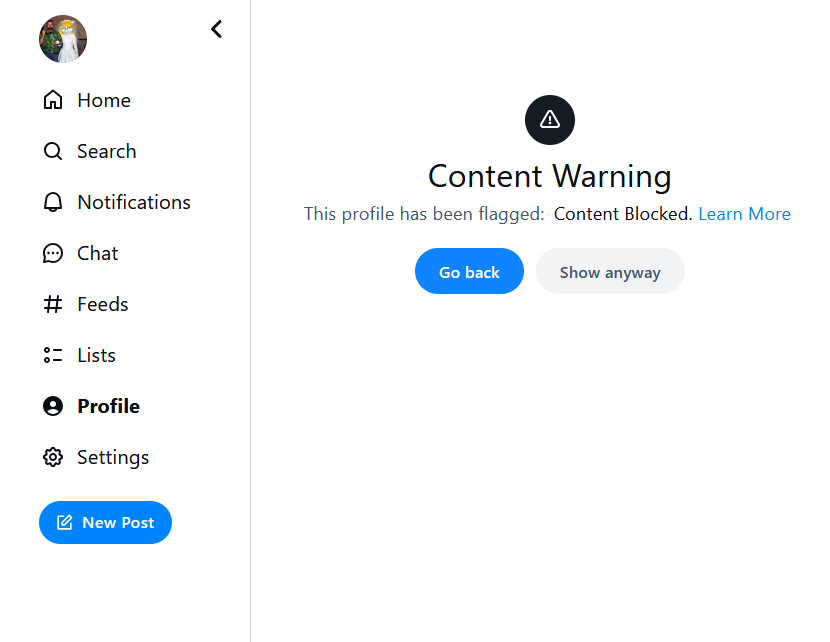The height and width of the screenshot is (642, 830).
Task: Open the Learn More link
Action: point(745,214)
